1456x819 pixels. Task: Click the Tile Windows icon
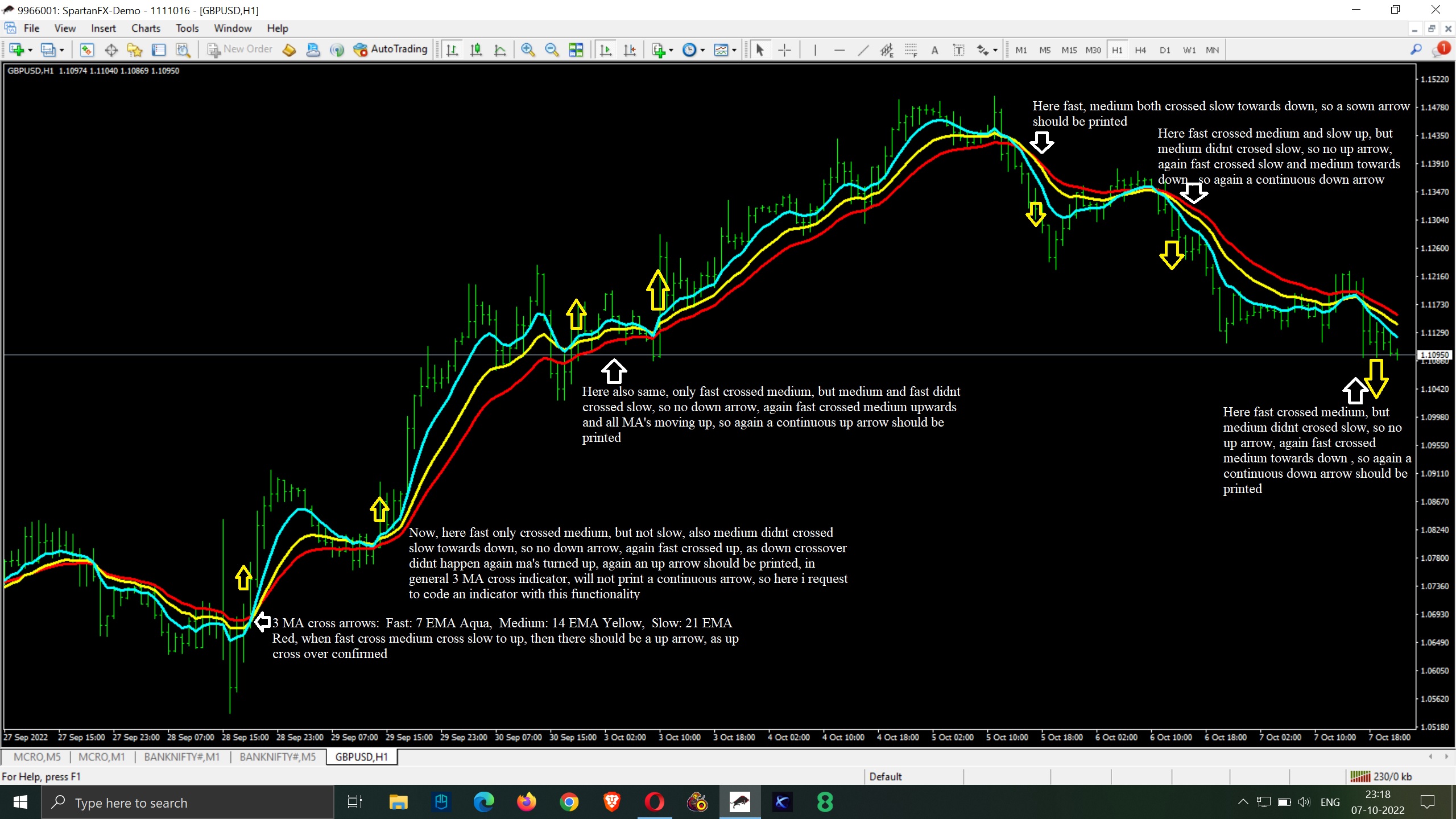(x=576, y=50)
